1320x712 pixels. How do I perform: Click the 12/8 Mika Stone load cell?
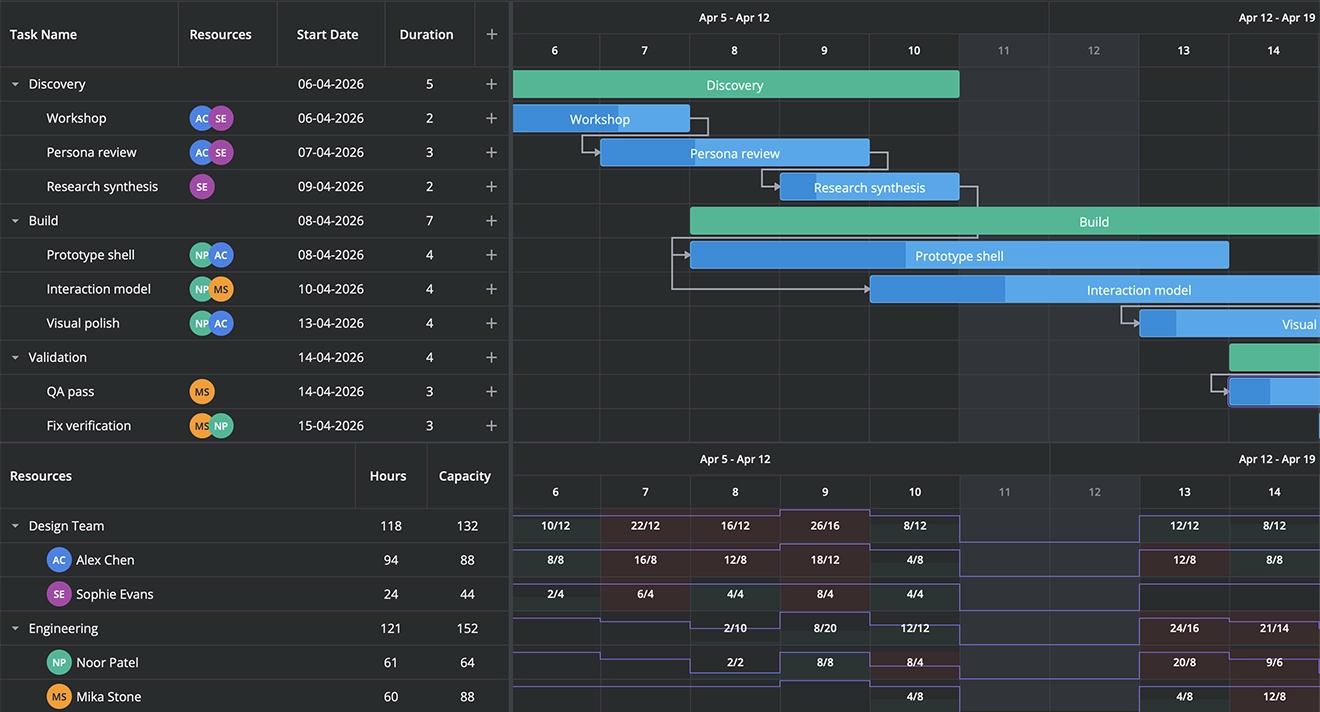[x=1274, y=696]
